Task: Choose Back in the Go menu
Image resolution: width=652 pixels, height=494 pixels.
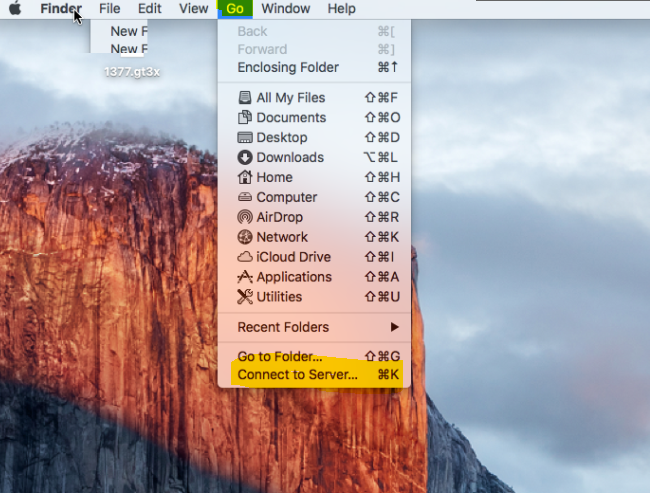Action: pyautogui.click(x=314, y=31)
